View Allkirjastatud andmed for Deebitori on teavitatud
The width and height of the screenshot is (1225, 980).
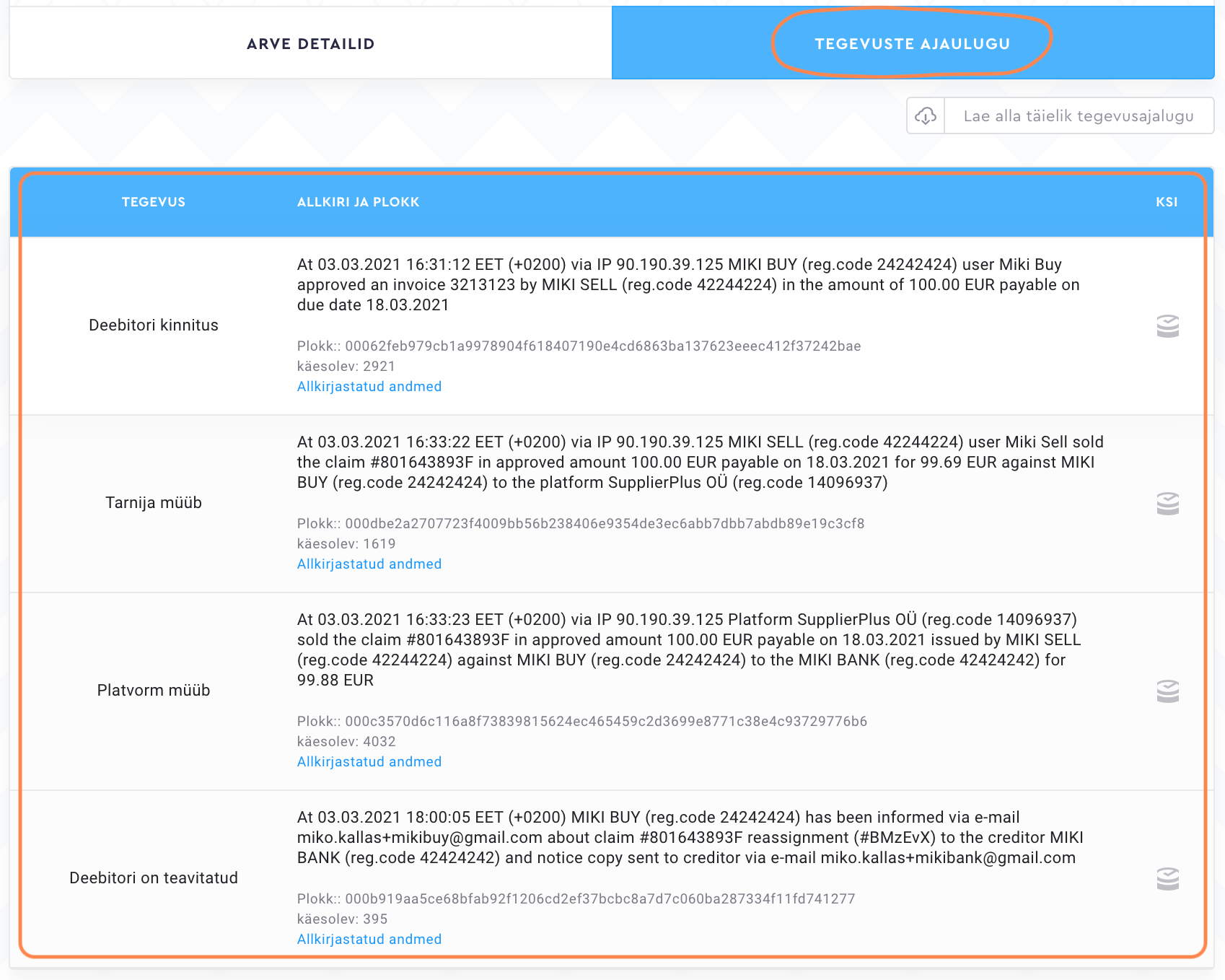click(x=369, y=940)
